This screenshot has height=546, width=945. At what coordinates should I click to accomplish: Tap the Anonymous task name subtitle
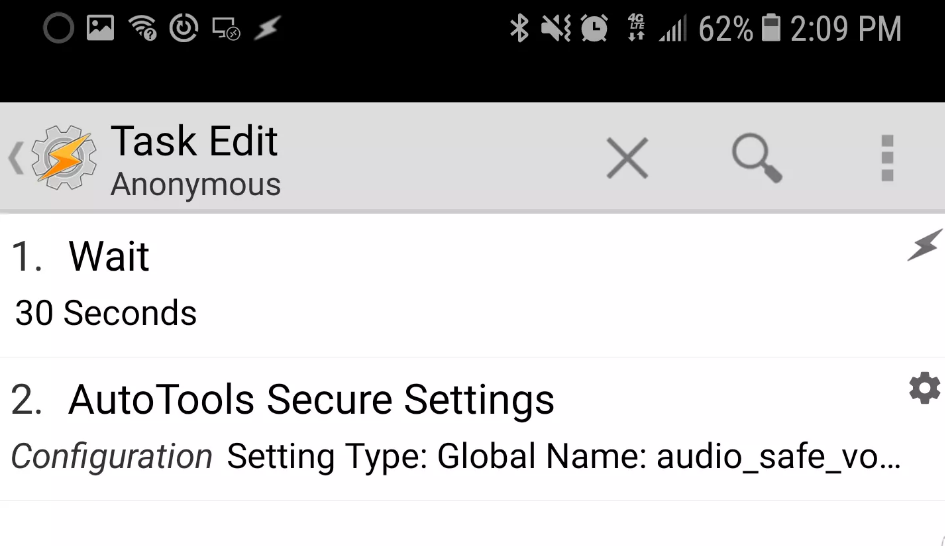pos(195,184)
